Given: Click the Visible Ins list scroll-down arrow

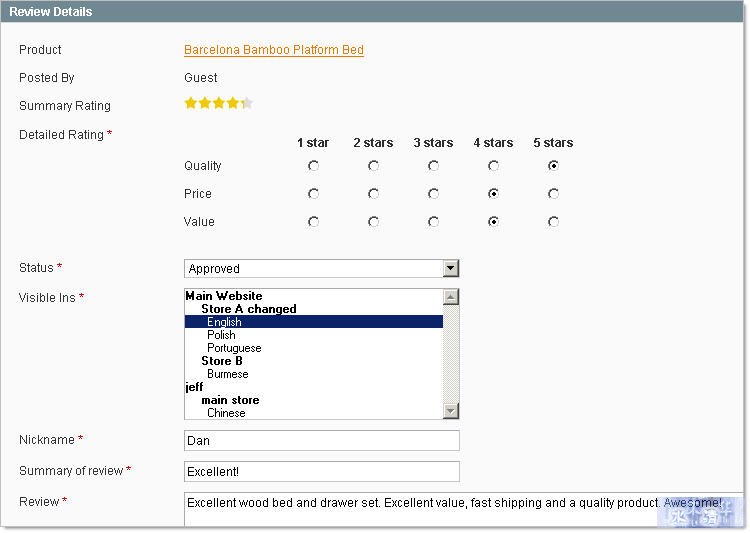Looking at the screenshot, I should [451, 411].
